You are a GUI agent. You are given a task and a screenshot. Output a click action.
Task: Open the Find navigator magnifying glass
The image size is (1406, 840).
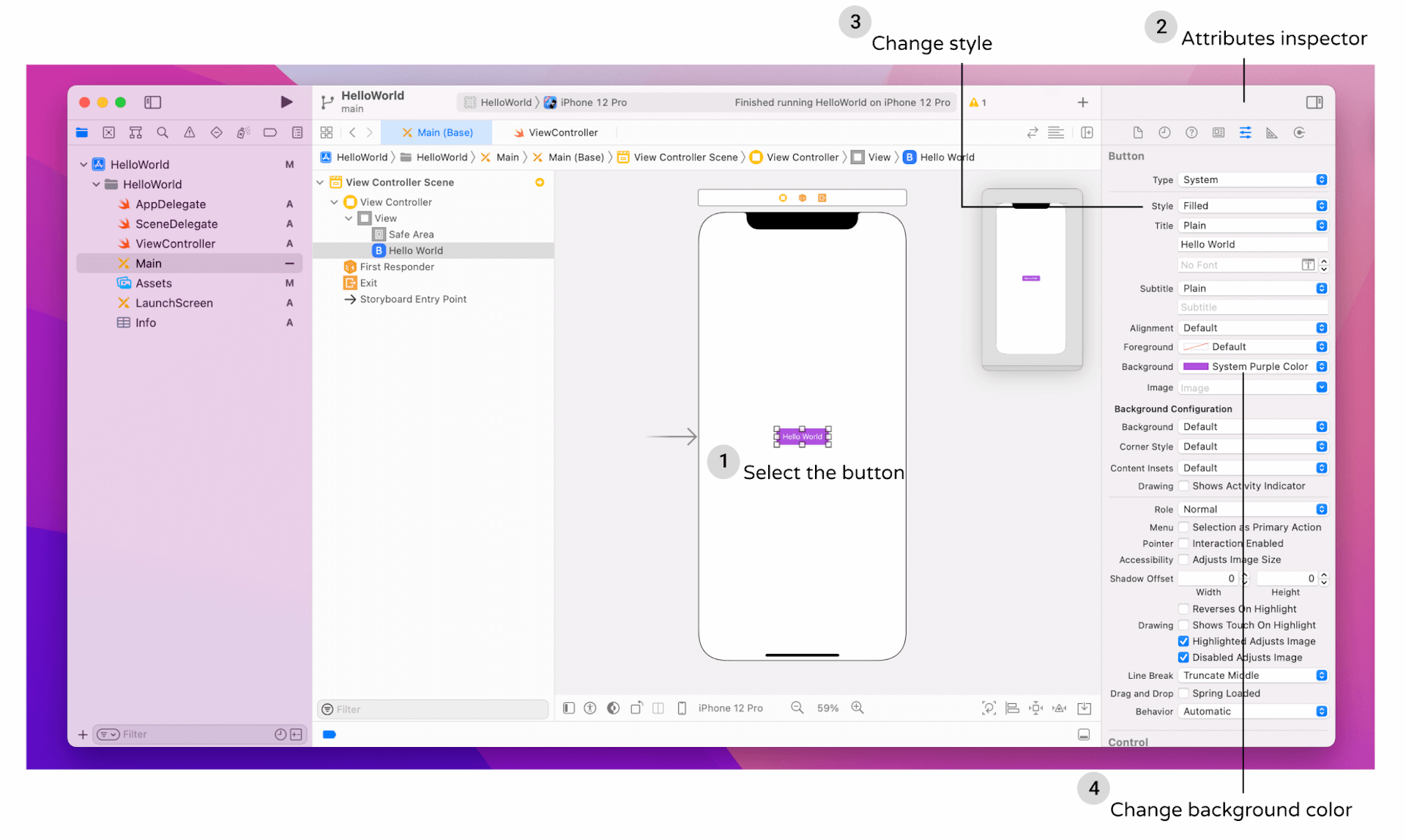pos(162,133)
